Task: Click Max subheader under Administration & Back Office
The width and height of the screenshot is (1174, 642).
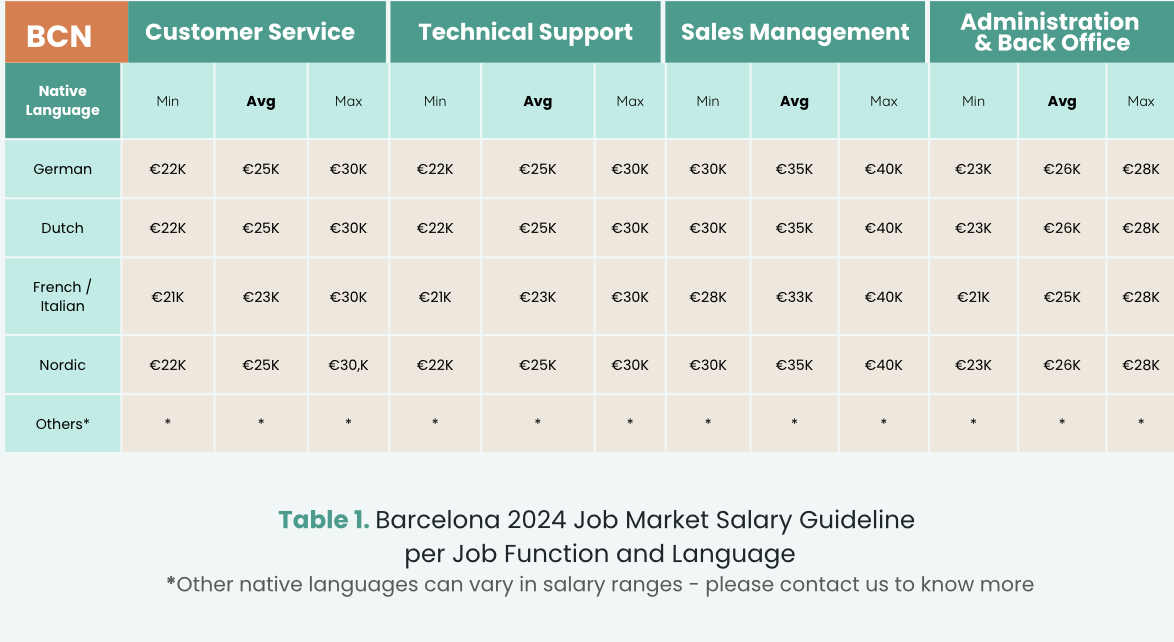Action: (x=1141, y=101)
